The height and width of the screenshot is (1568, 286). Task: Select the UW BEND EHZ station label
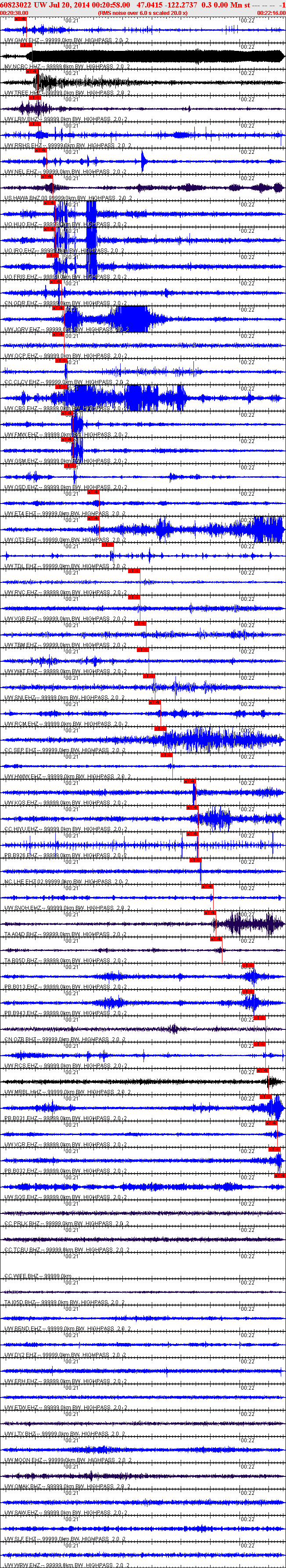67,1328
